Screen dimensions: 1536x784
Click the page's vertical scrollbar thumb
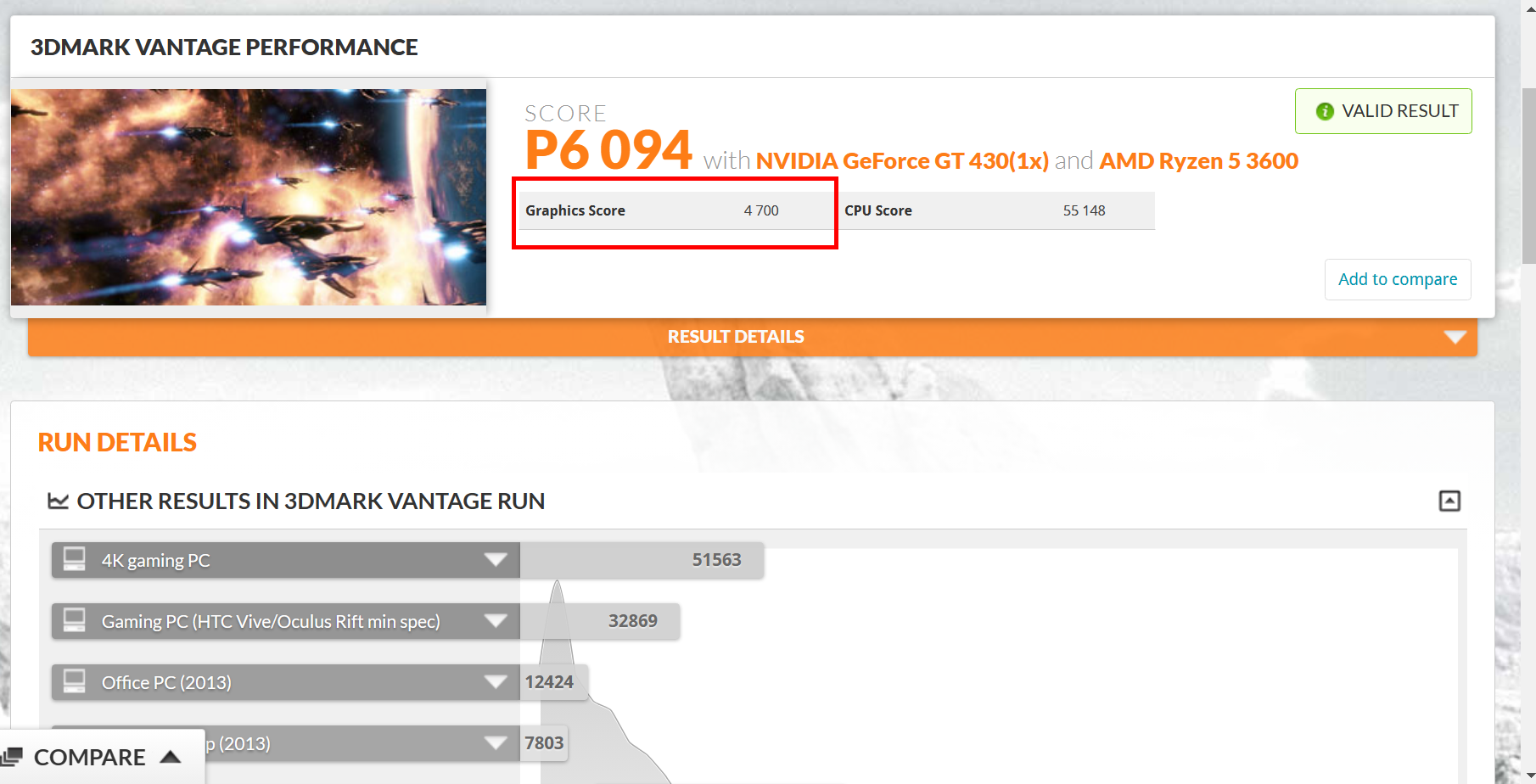pos(1528,176)
